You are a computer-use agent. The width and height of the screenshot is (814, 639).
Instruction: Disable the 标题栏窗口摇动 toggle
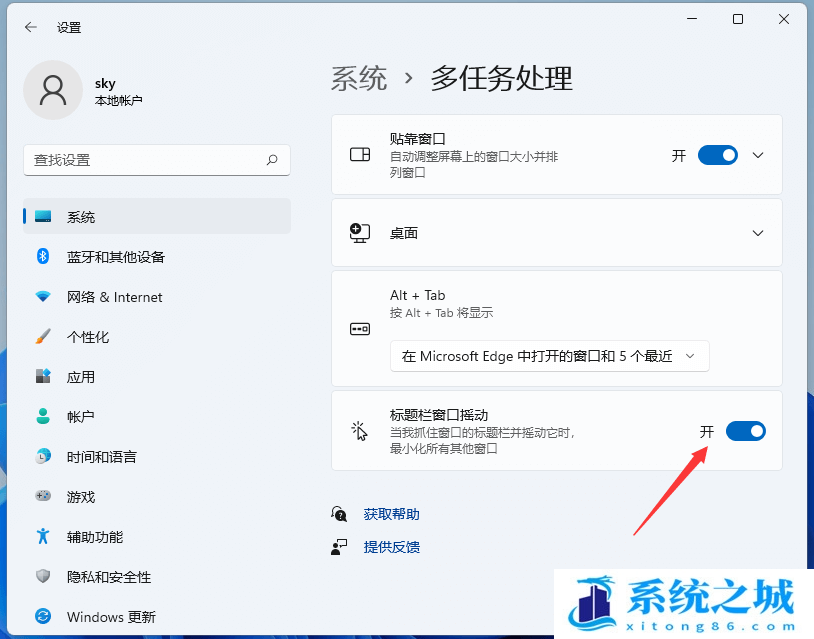tap(746, 431)
